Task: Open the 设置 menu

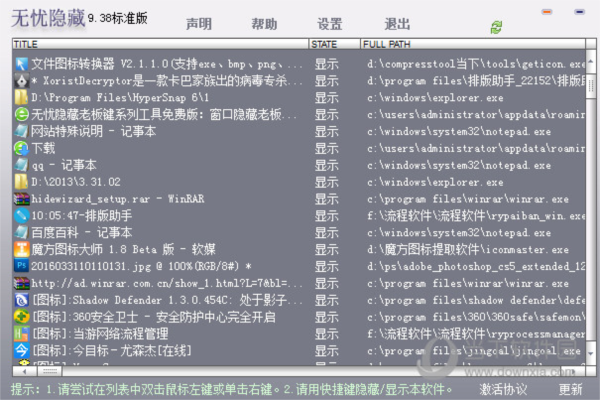Action: click(330, 24)
